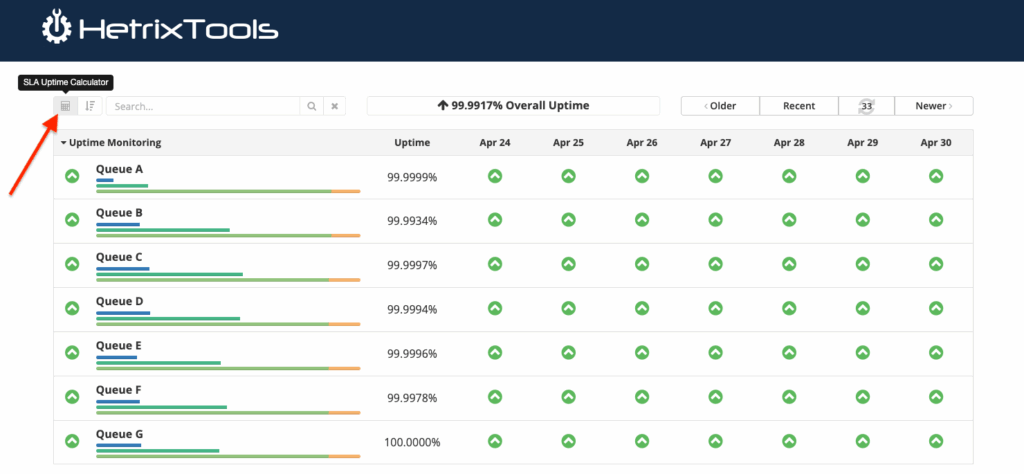
Task: Go to Older dates
Action: 720,106
